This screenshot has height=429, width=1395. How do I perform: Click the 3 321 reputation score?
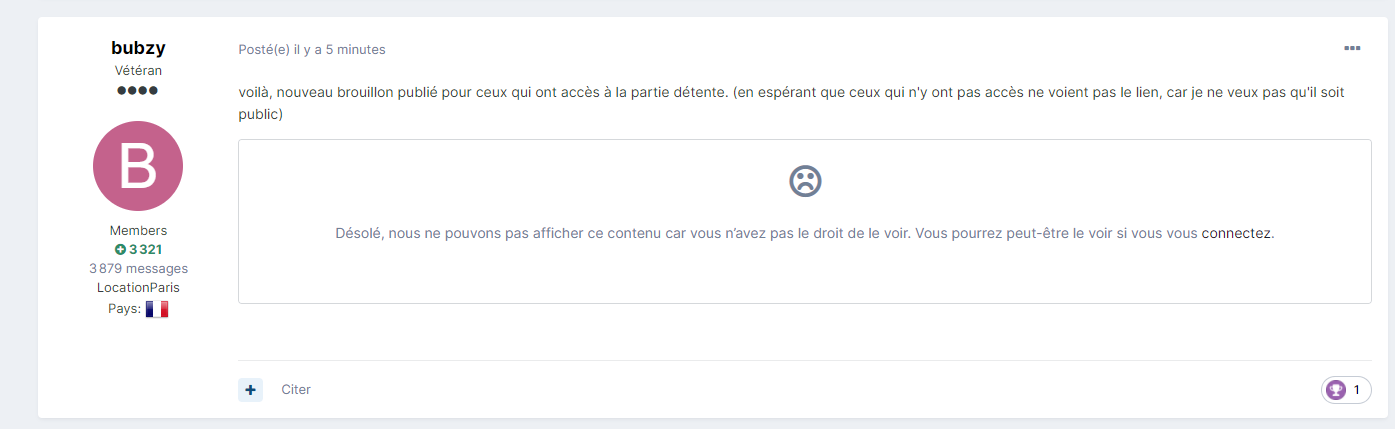145,249
